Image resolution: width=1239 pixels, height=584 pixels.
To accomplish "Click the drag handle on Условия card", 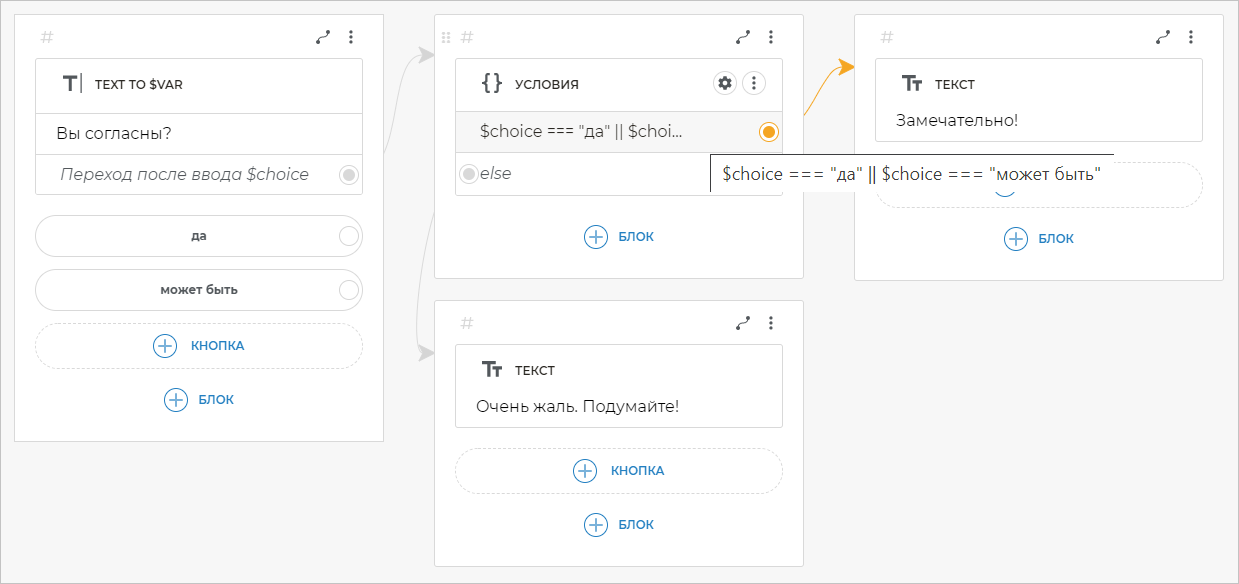I will click(x=446, y=37).
